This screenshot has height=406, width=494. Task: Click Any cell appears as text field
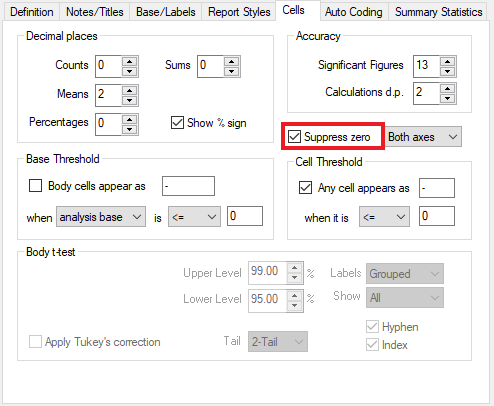tap(437, 188)
